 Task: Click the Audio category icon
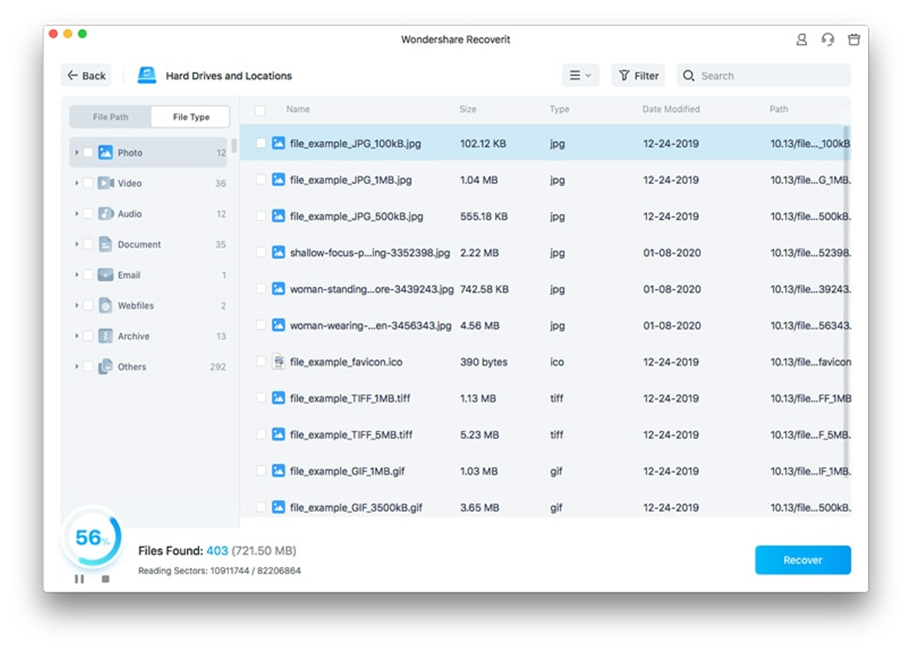coord(105,214)
